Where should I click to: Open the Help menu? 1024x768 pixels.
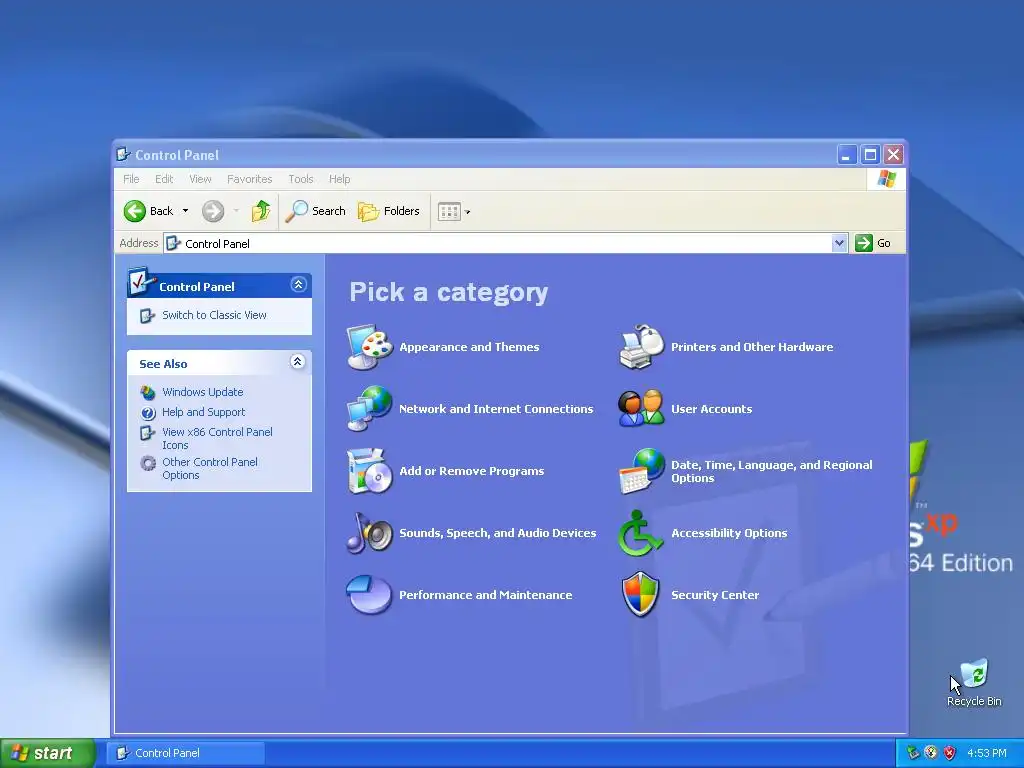340,179
